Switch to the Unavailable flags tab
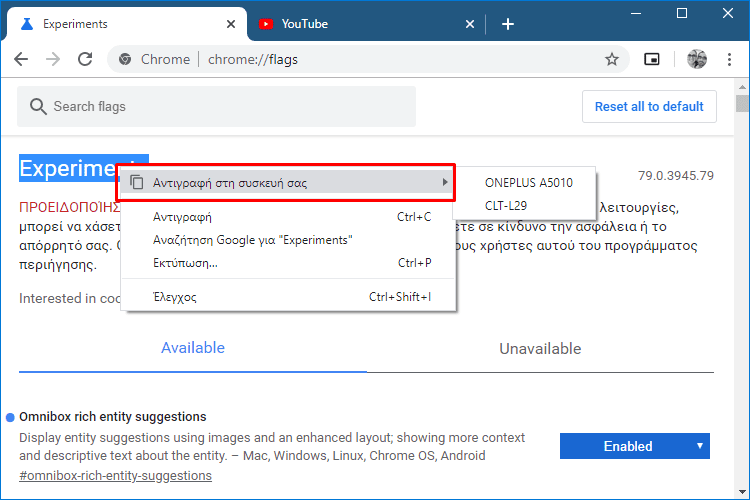The width and height of the screenshot is (750, 500). pyautogui.click(x=540, y=349)
